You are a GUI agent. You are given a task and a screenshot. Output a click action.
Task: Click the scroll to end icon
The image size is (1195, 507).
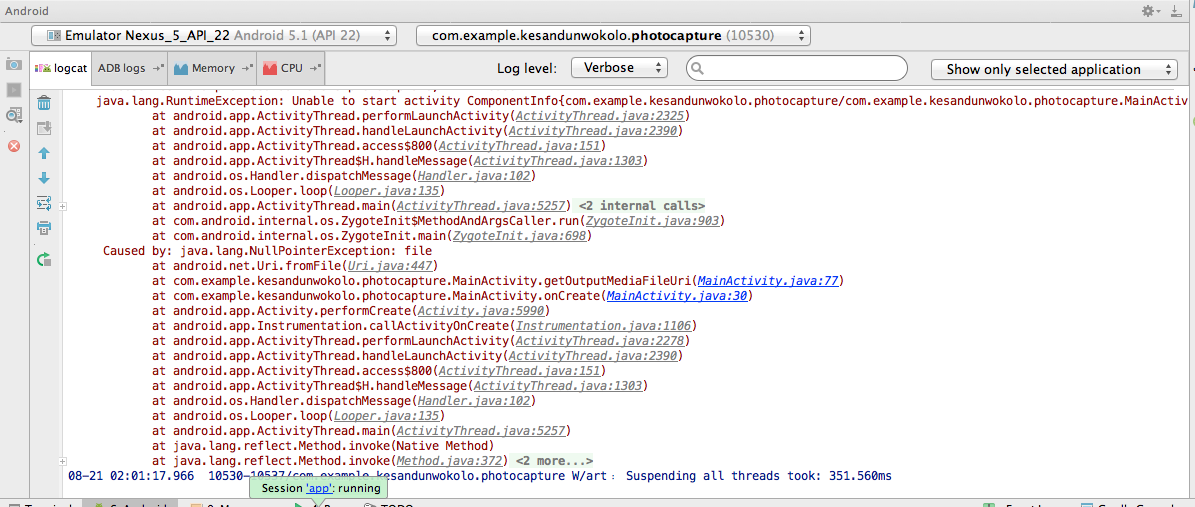pos(44,128)
